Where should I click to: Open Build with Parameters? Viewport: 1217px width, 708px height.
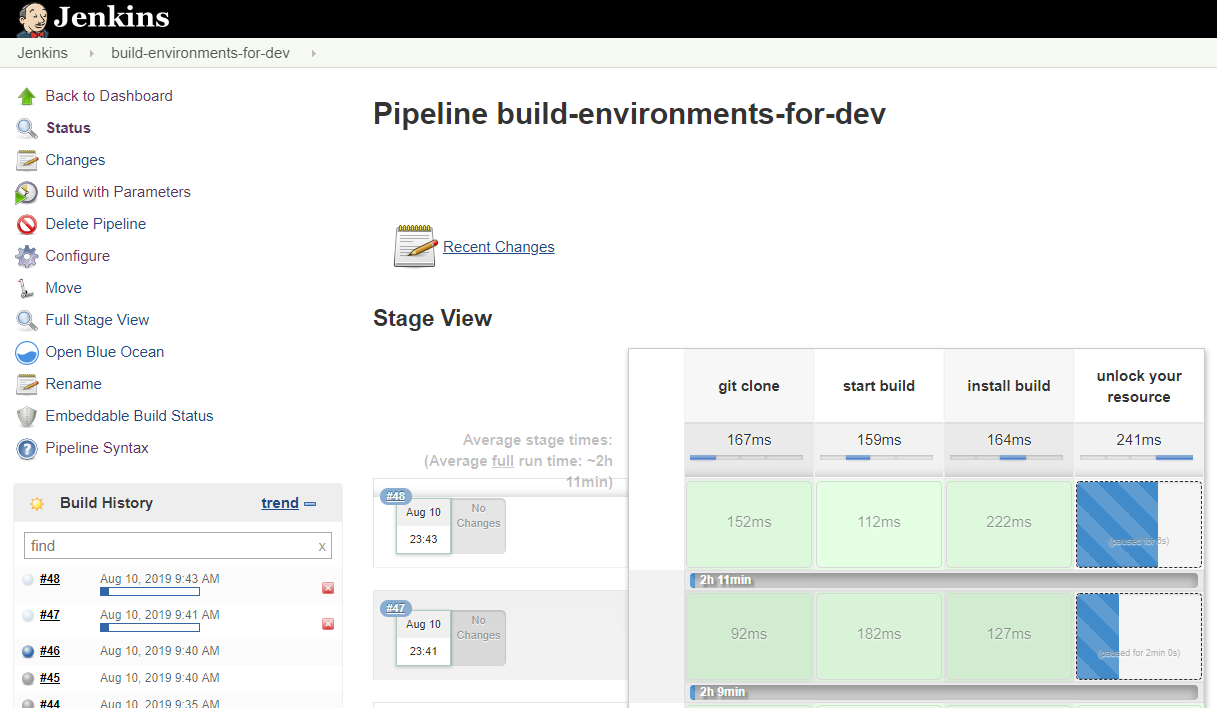coord(118,192)
